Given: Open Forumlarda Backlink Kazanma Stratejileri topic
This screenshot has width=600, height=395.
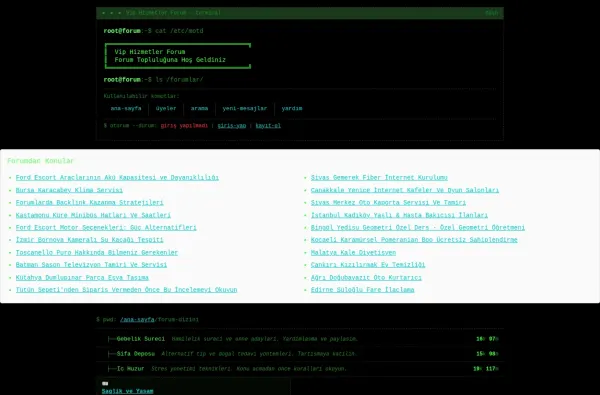Looking at the screenshot, I should point(90,202).
